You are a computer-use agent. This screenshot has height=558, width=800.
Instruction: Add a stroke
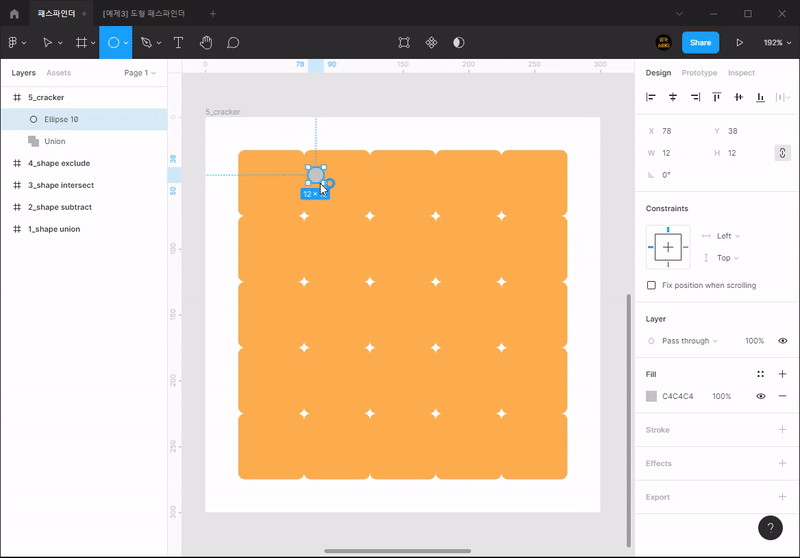[x=782, y=429]
